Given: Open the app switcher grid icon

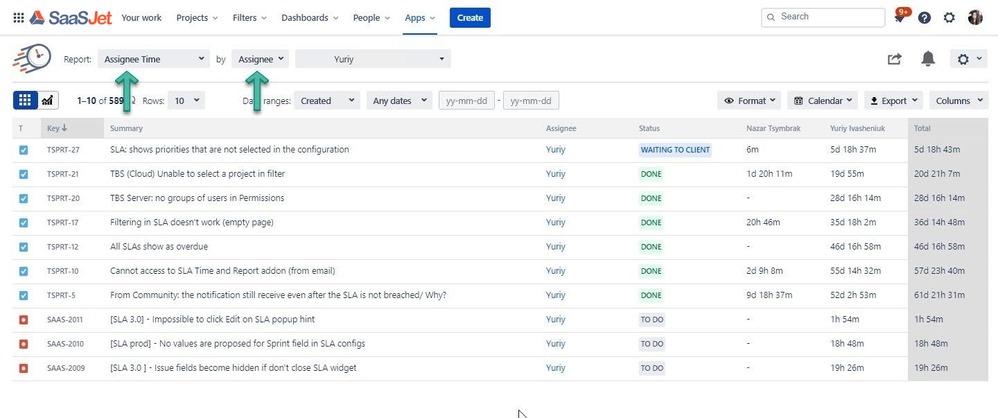Looking at the screenshot, I should [18, 18].
